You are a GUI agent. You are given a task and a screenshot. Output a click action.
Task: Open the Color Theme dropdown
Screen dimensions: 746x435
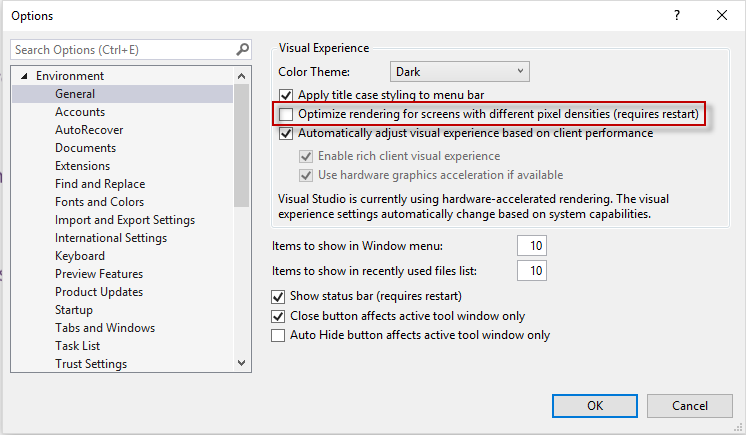pyautogui.click(x=459, y=72)
